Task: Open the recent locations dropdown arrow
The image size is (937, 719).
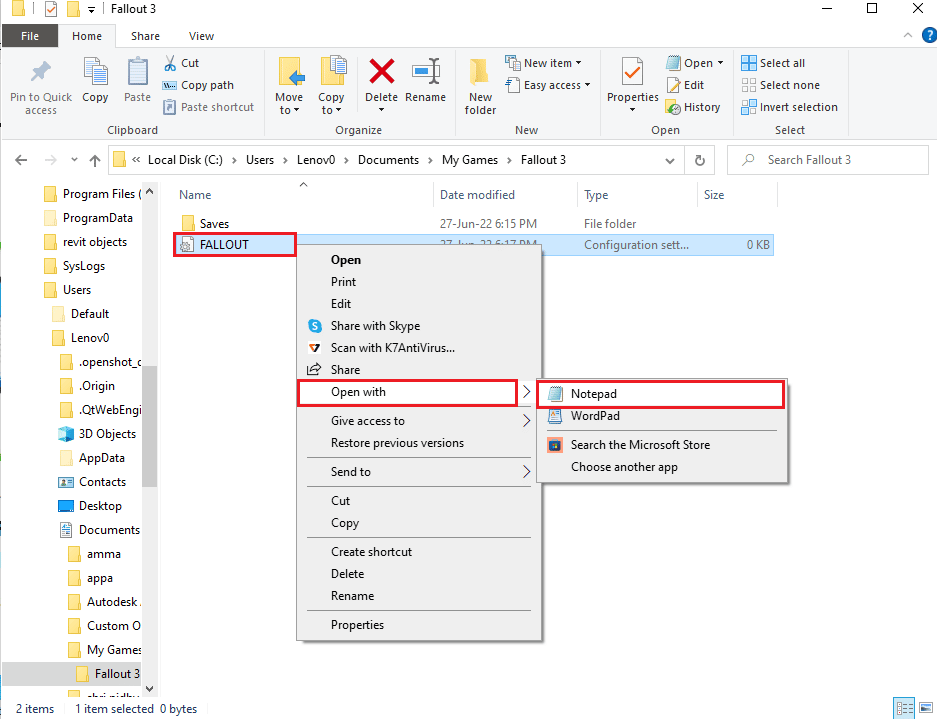Action: pyautogui.click(x=74, y=160)
